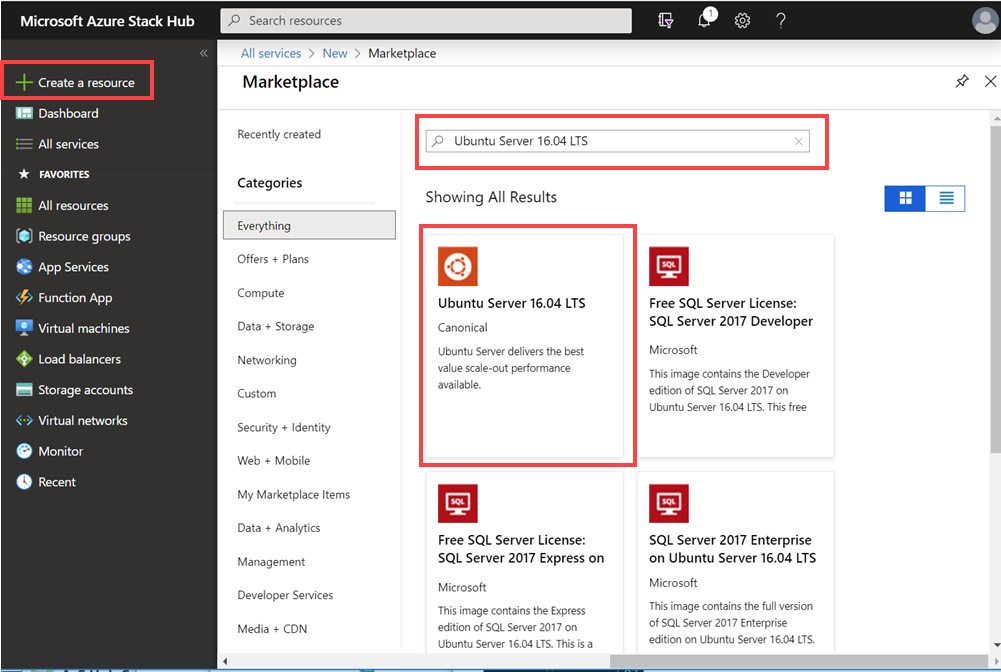Switch to list view of results

tap(945, 198)
